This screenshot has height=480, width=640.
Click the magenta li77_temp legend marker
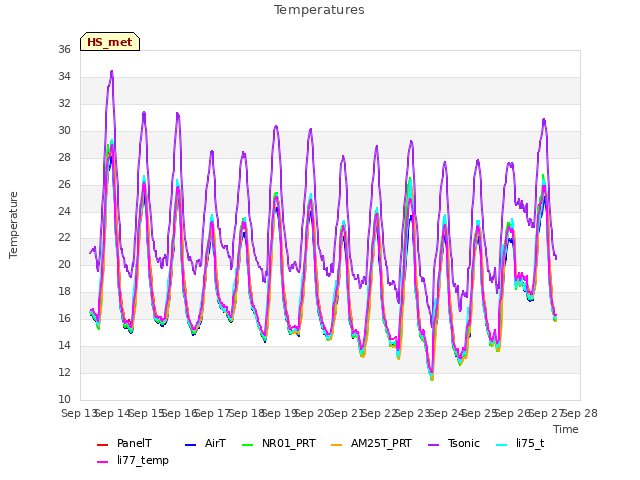[102, 462]
